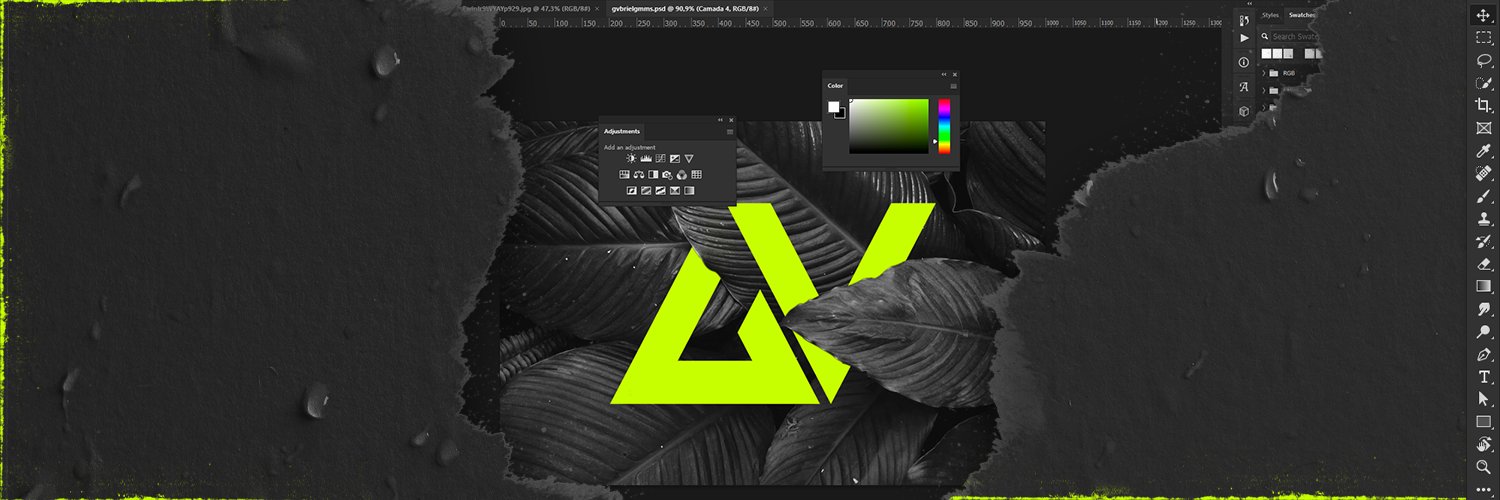Add a Gradient Map adjustment
This screenshot has width=1500, height=500.
coord(689,190)
